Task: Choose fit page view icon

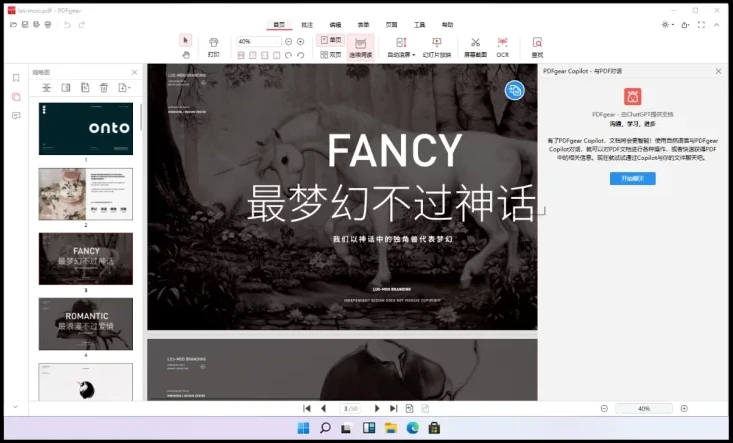Action: pos(252,55)
